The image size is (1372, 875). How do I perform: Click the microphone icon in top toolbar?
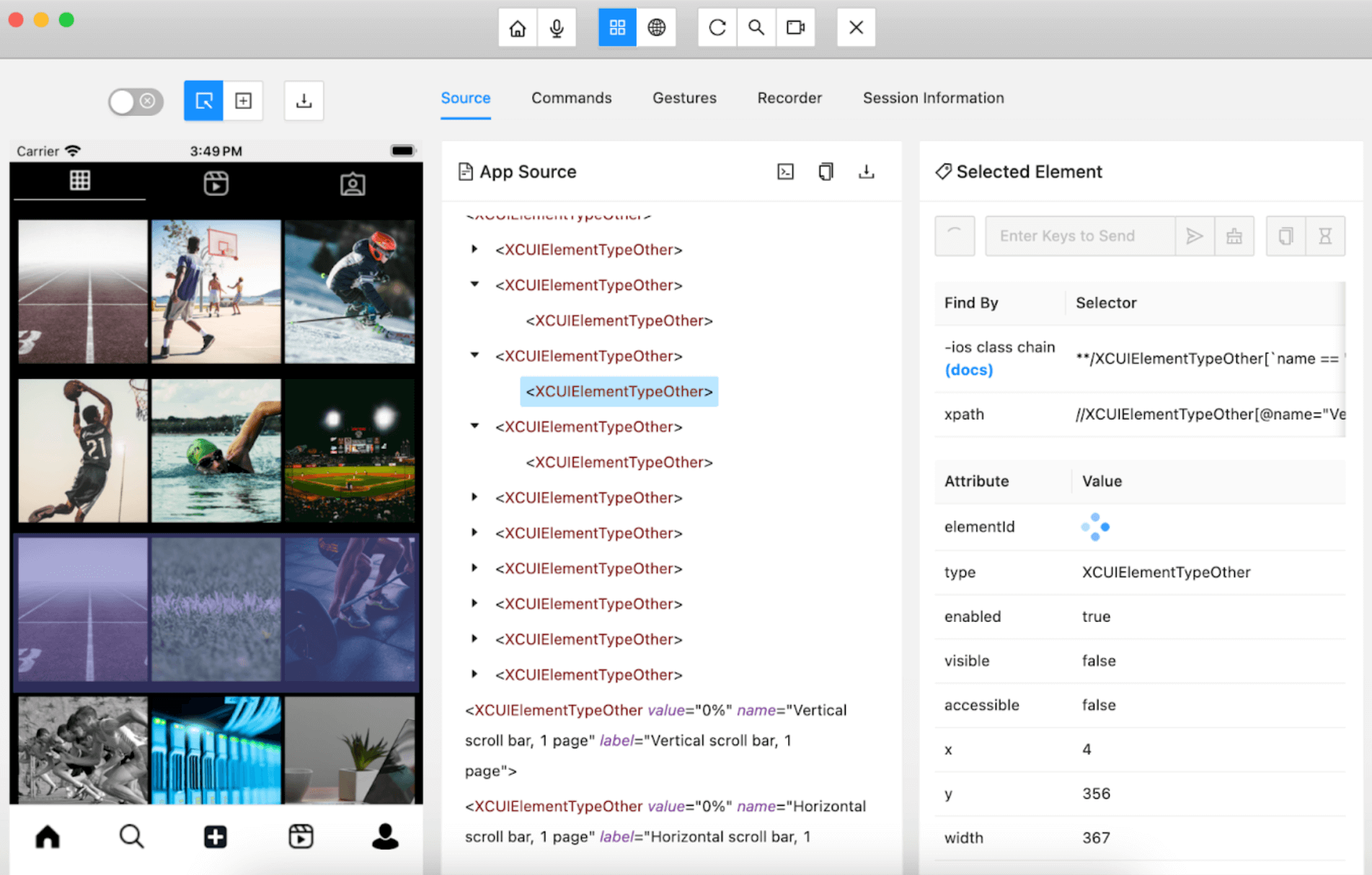point(556,28)
